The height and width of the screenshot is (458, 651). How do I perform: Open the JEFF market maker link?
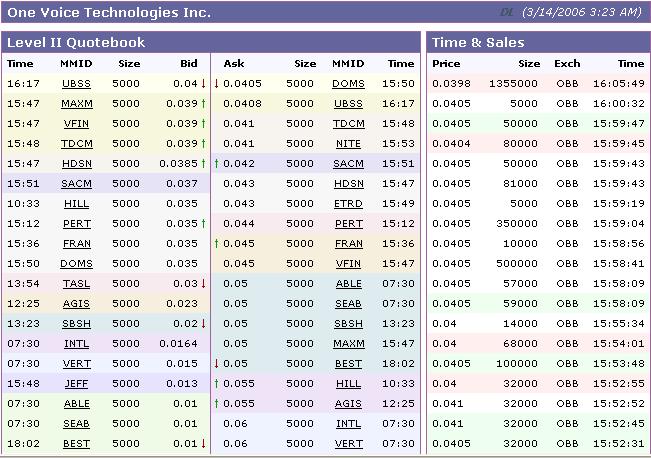coord(76,383)
